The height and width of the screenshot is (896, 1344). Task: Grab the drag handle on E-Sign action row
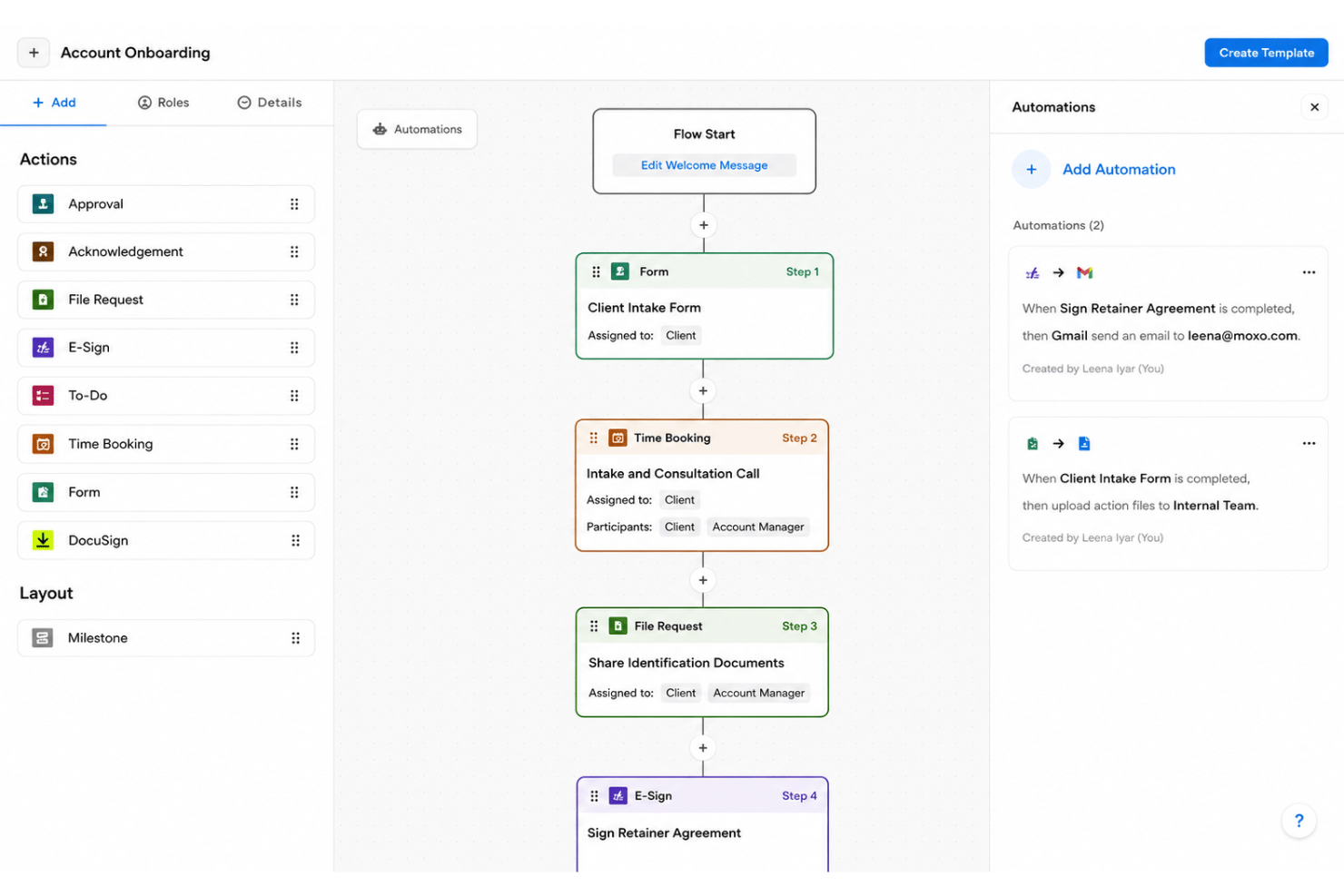(294, 348)
